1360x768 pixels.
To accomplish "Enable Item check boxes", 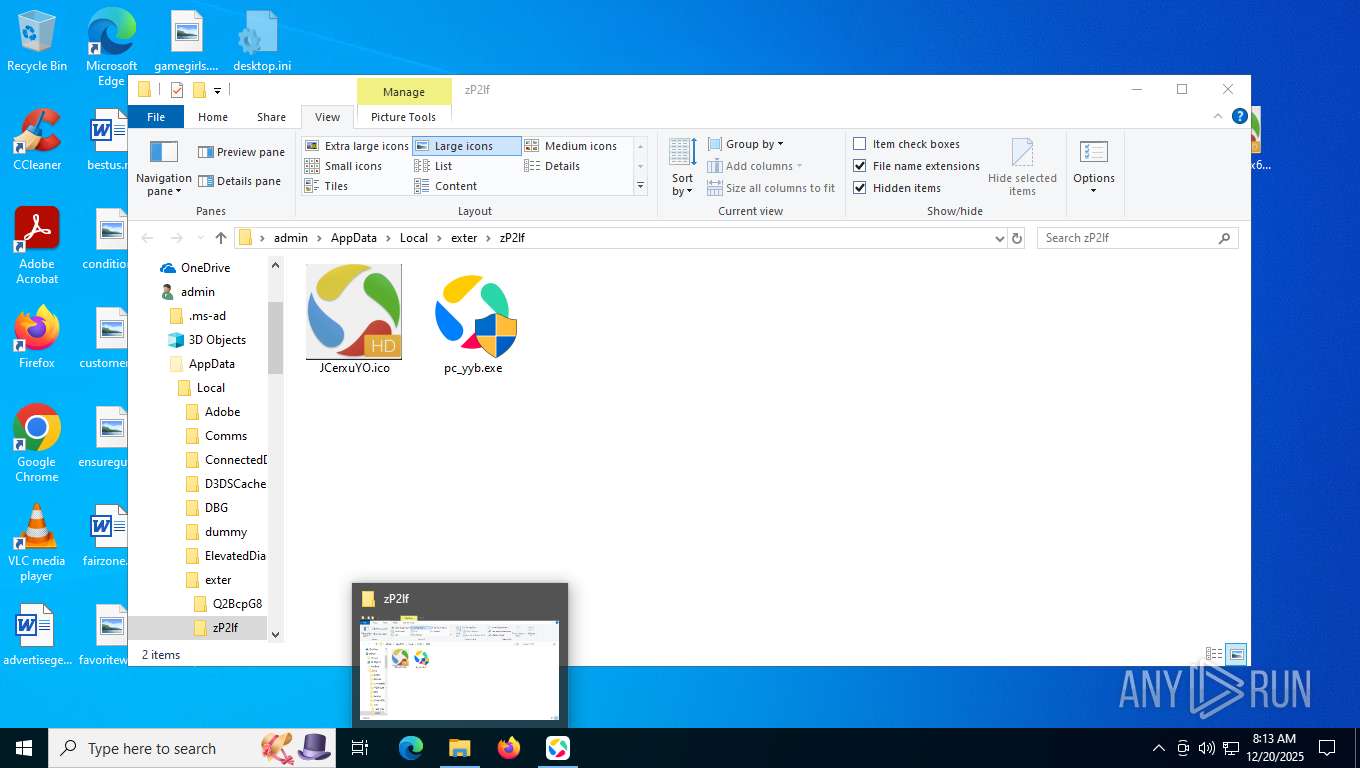I will click(x=906, y=144).
